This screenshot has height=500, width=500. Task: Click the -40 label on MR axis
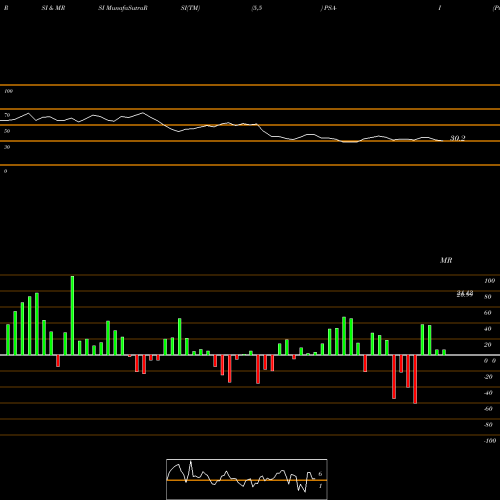coord(488,393)
